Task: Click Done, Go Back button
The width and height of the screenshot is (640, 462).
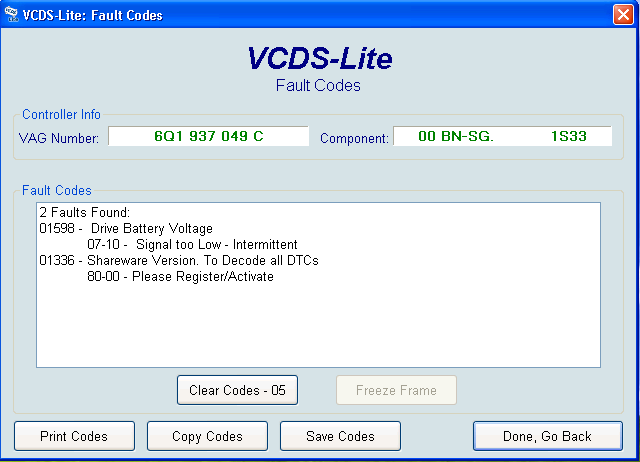Action: tap(548, 436)
